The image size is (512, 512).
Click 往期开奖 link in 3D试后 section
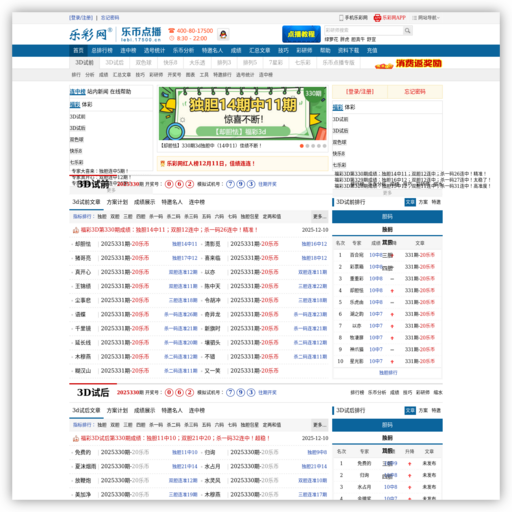pos(267,392)
